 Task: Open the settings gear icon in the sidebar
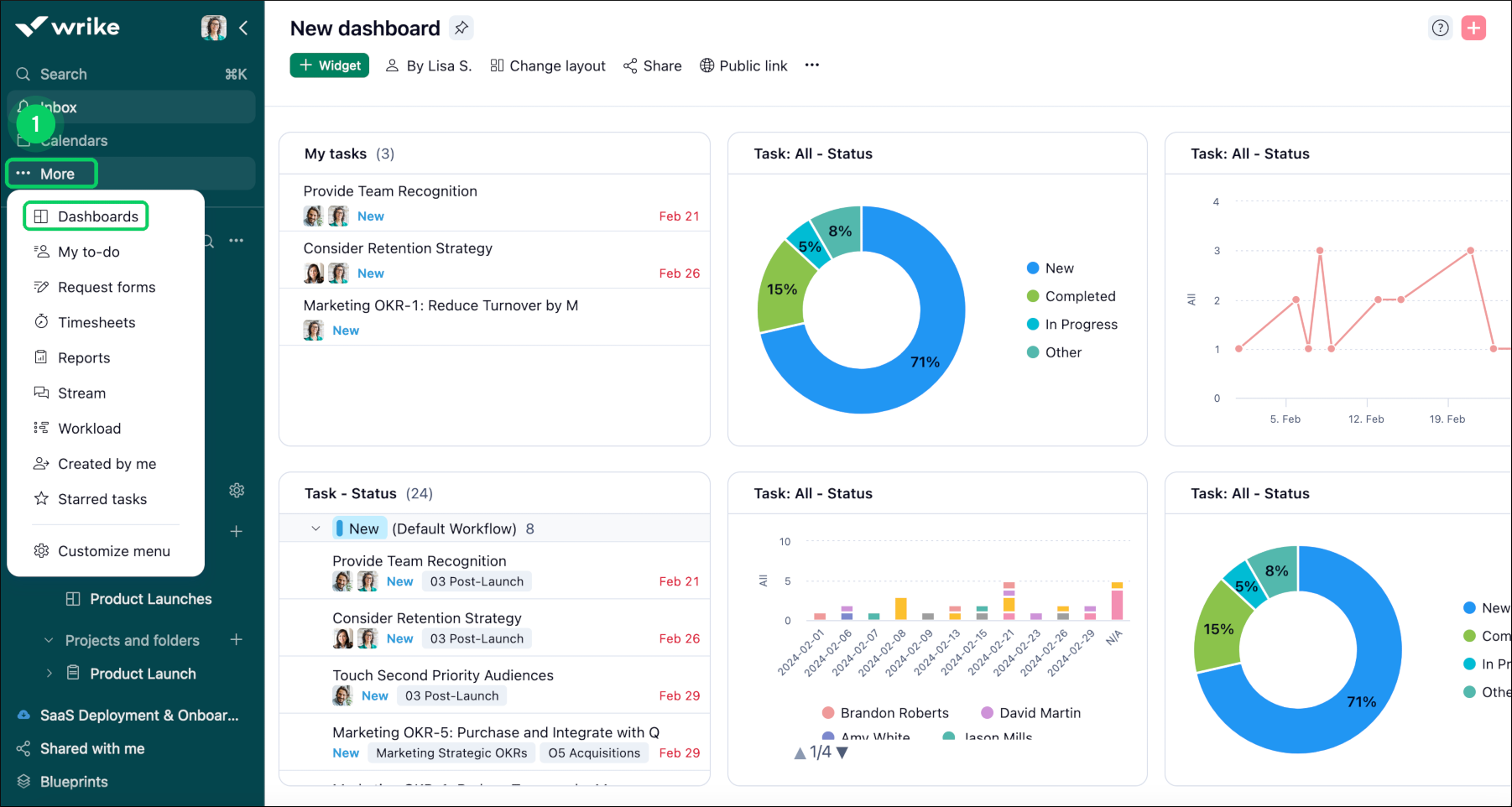(x=237, y=490)
